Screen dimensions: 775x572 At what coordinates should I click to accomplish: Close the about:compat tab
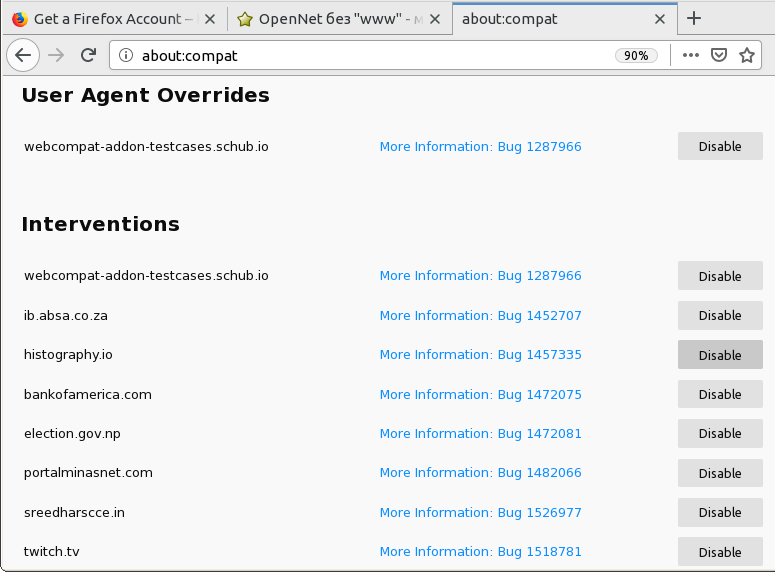click(x=659, y=19)
